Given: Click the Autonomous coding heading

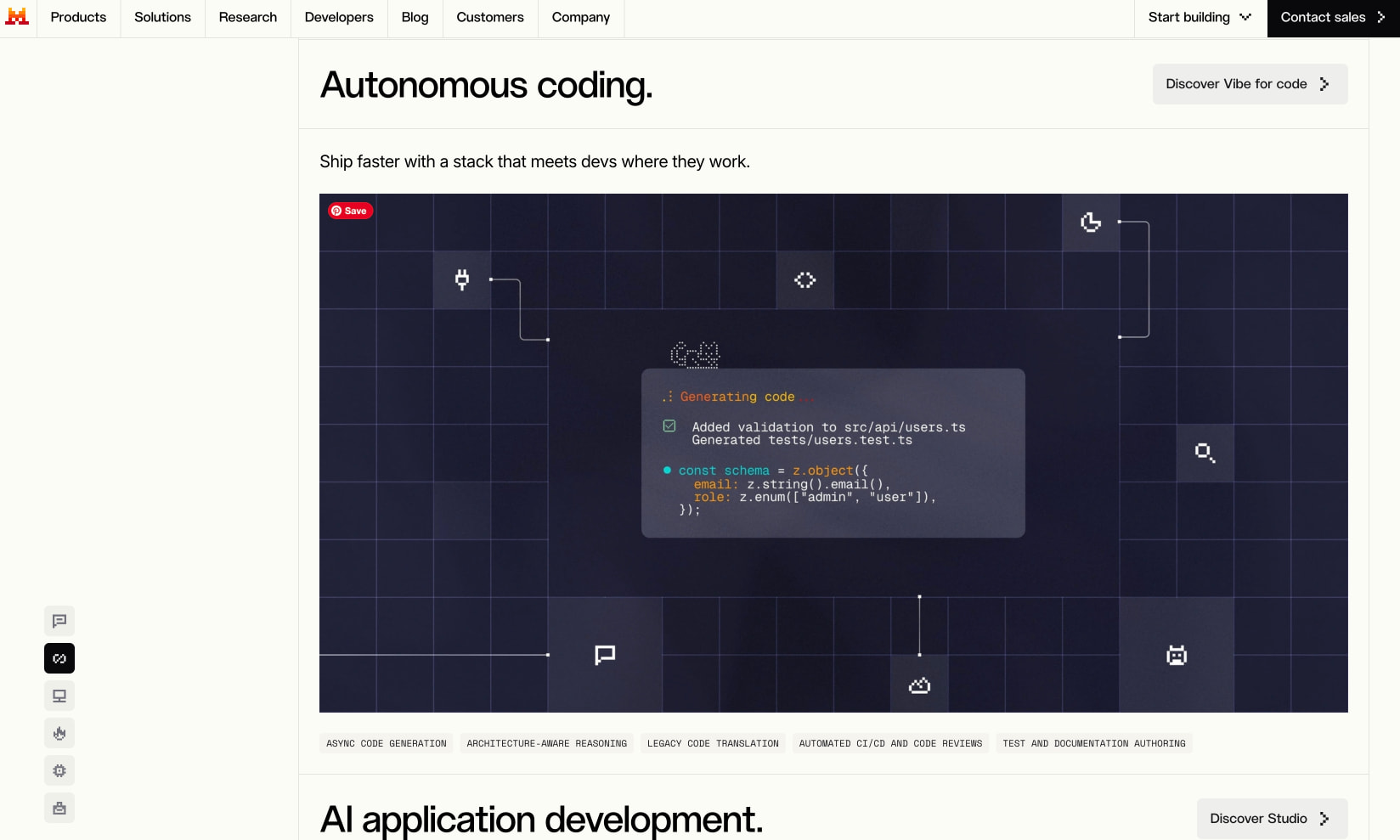Looking at the screenshot, I should (x=486, y=85).
